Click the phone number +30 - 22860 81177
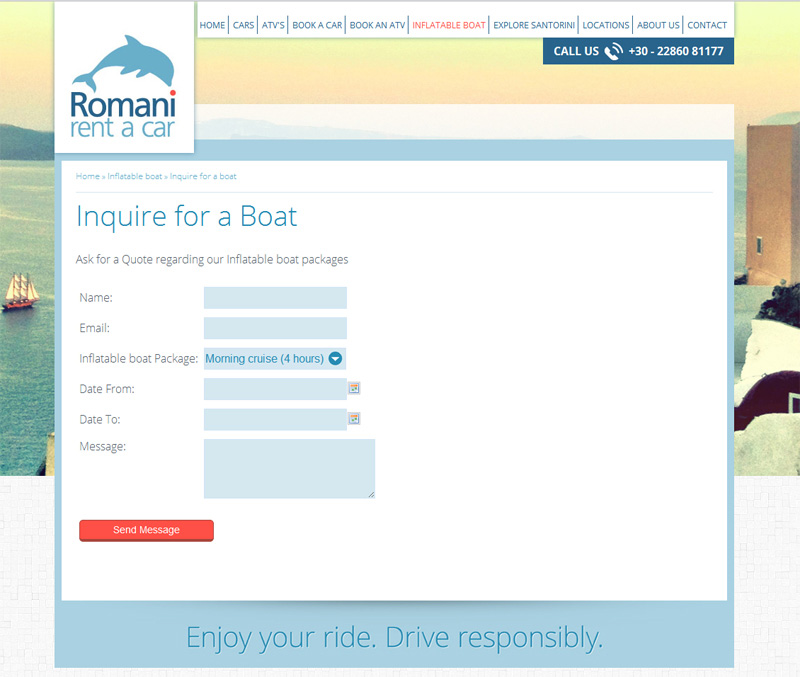The width and height of the screenshot is (800, 677). click(676, 51)
